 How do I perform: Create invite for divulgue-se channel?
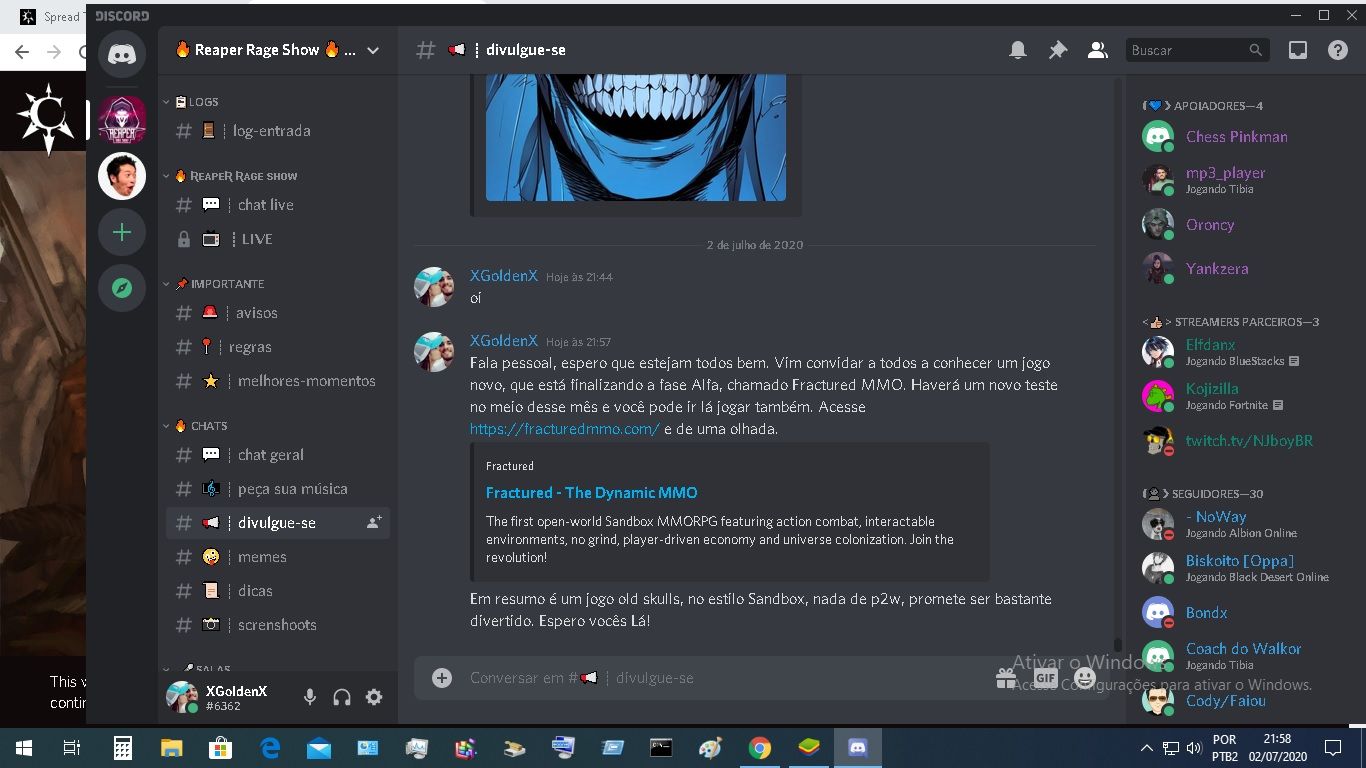click(x=374, y=522)
